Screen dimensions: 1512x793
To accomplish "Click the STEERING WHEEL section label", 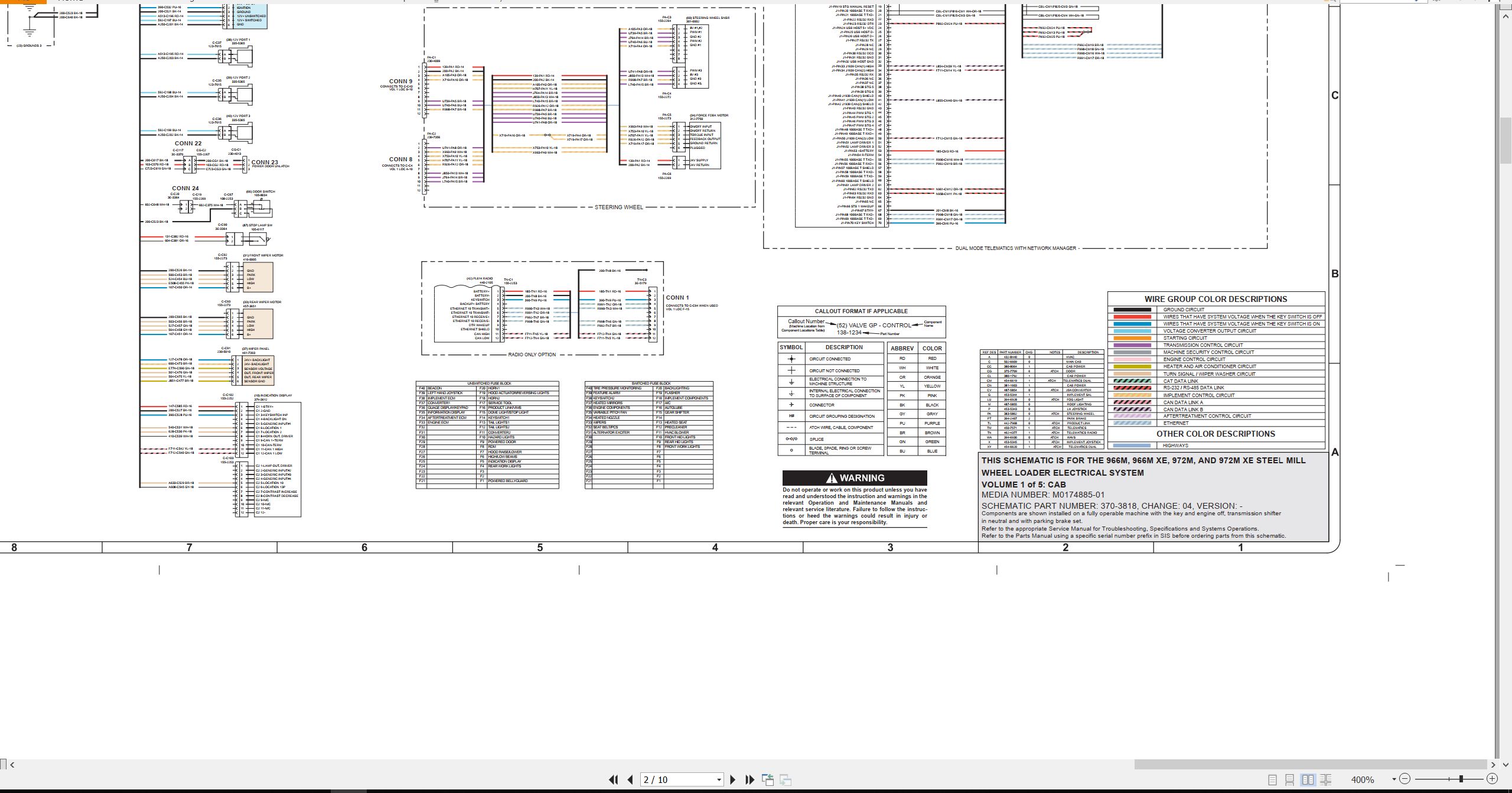I will coord(618,207).
